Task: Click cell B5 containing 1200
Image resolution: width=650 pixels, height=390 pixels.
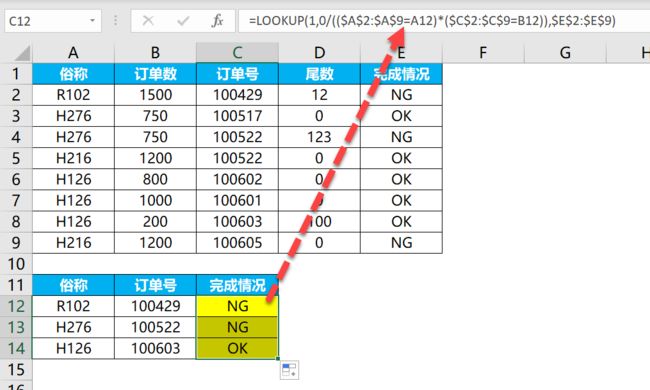Action: (155, 158)
